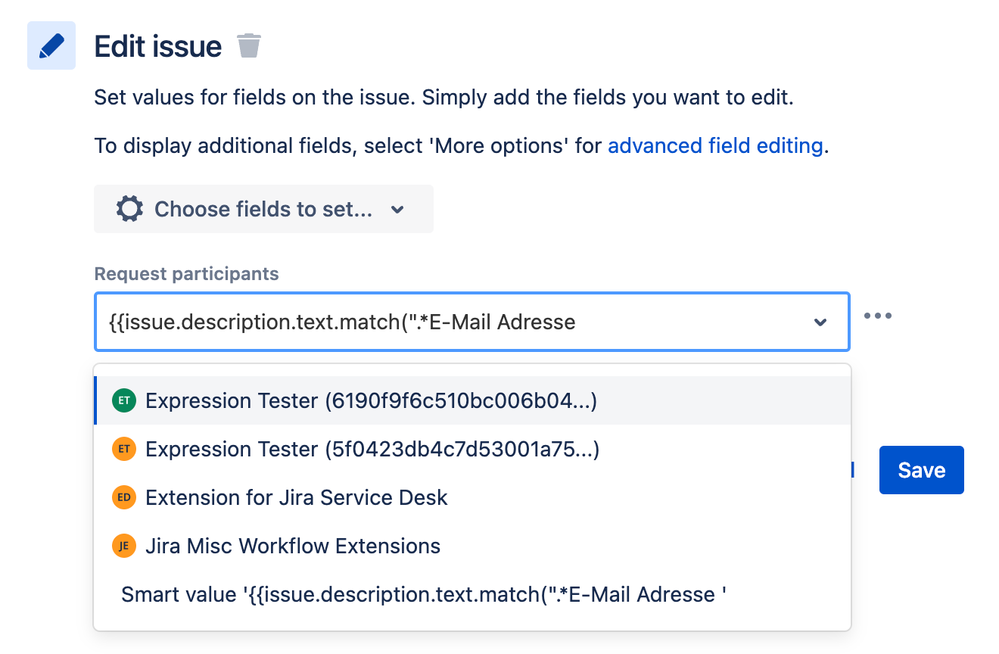Click the Request participants field label
Image resolution: width=999 pixels, height=654 pixels.
tap(186, 274)
